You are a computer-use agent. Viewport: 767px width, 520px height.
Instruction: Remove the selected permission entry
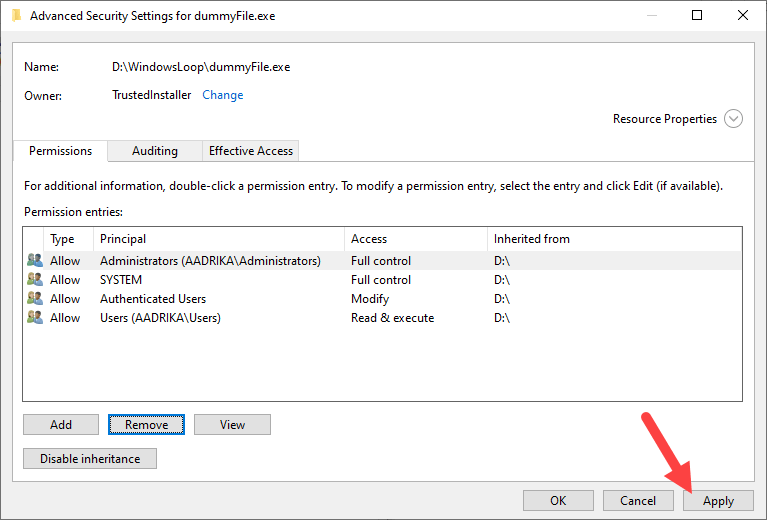tap(146, 425)
